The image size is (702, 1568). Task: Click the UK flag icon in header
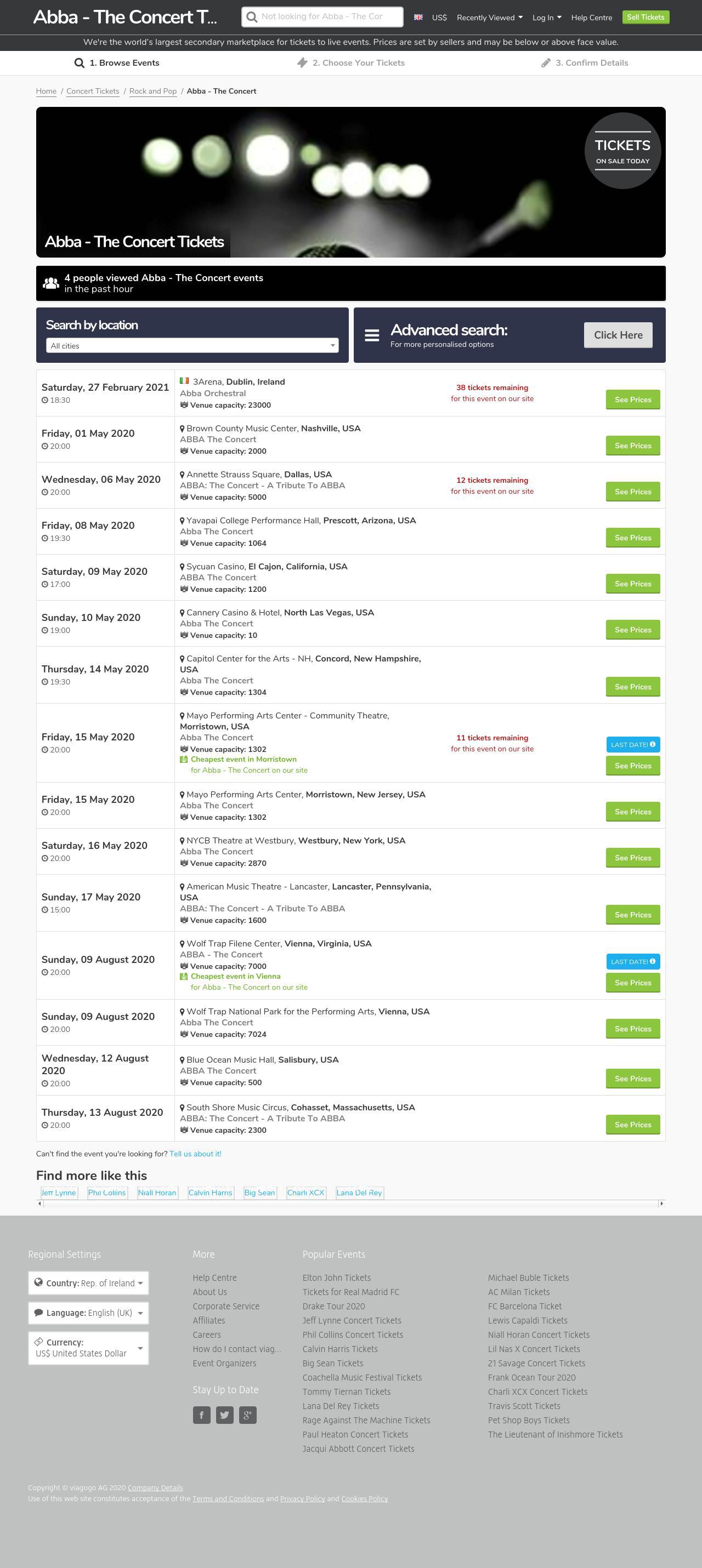click(418, 17)
